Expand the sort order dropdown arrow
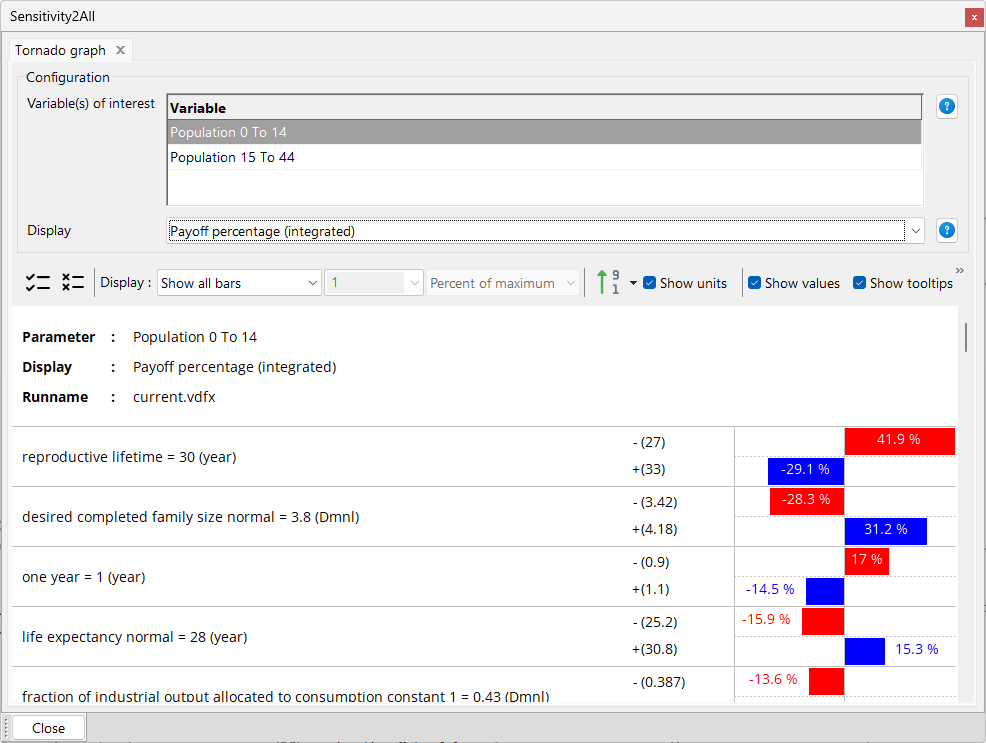 pos(633,283)
